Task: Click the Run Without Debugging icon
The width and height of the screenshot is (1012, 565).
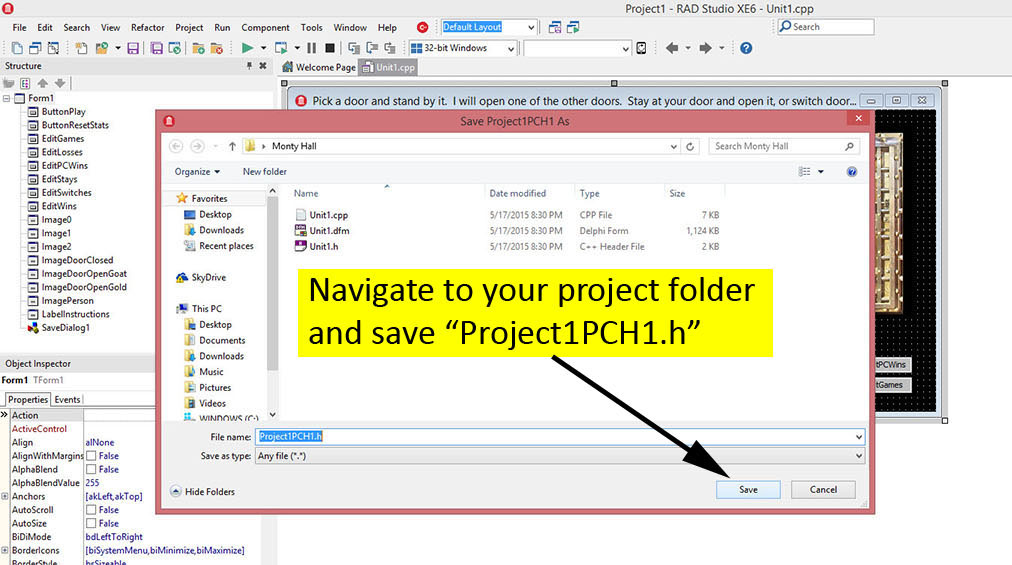Action: pos(281,48)
